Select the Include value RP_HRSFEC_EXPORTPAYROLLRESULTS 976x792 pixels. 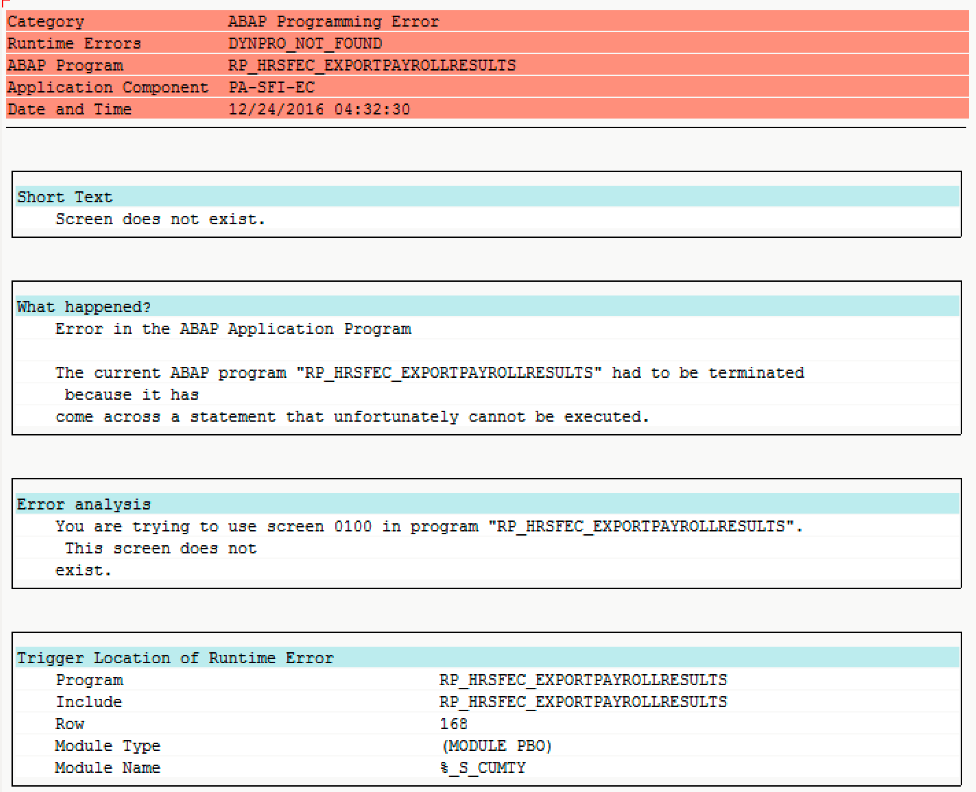click(583, 702)
